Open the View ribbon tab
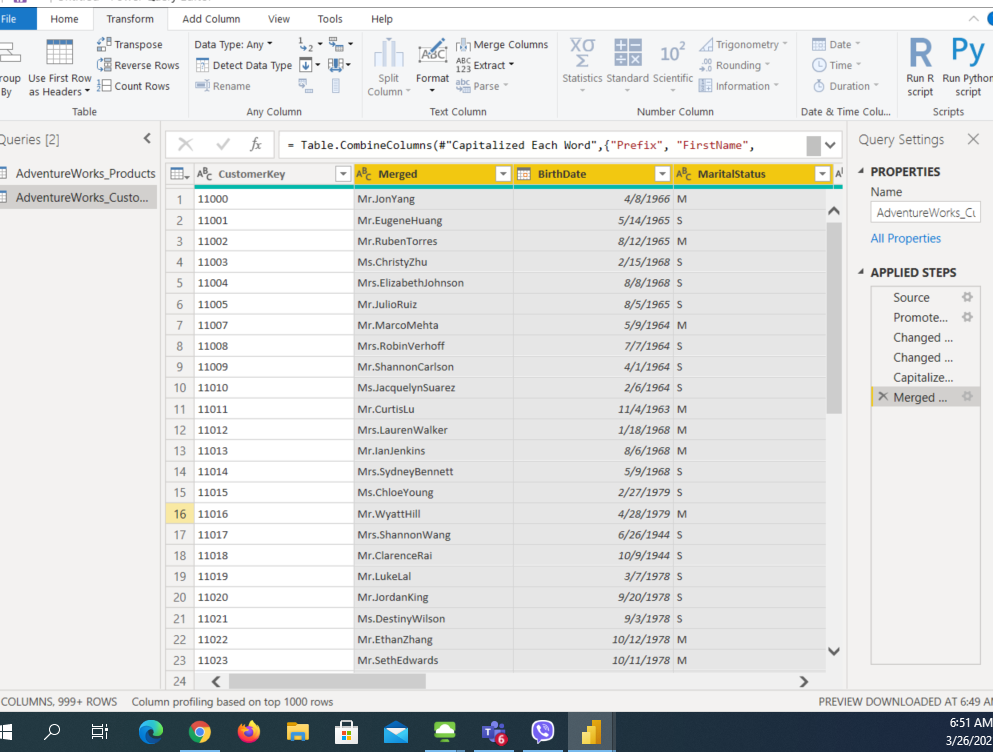 coord(279,19)
